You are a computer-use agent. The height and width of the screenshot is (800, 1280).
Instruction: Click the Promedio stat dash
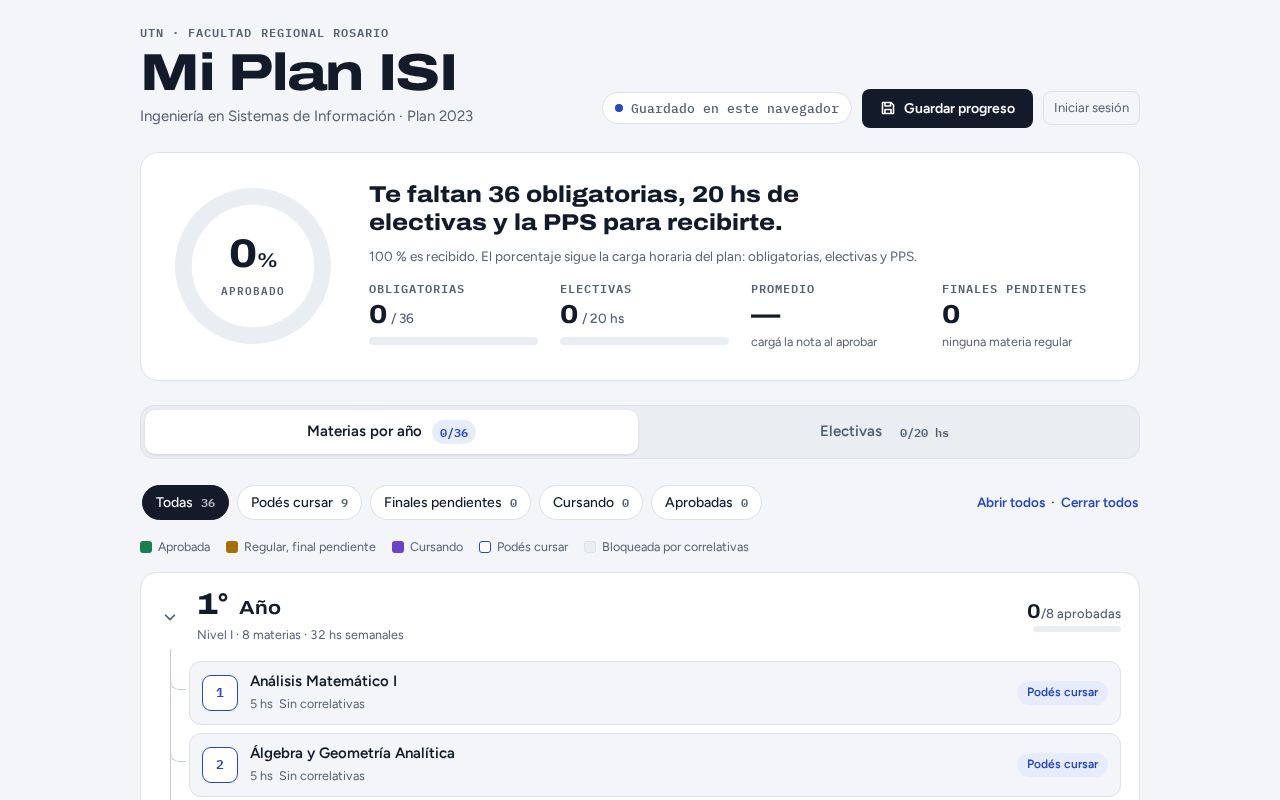pos(765,315)
